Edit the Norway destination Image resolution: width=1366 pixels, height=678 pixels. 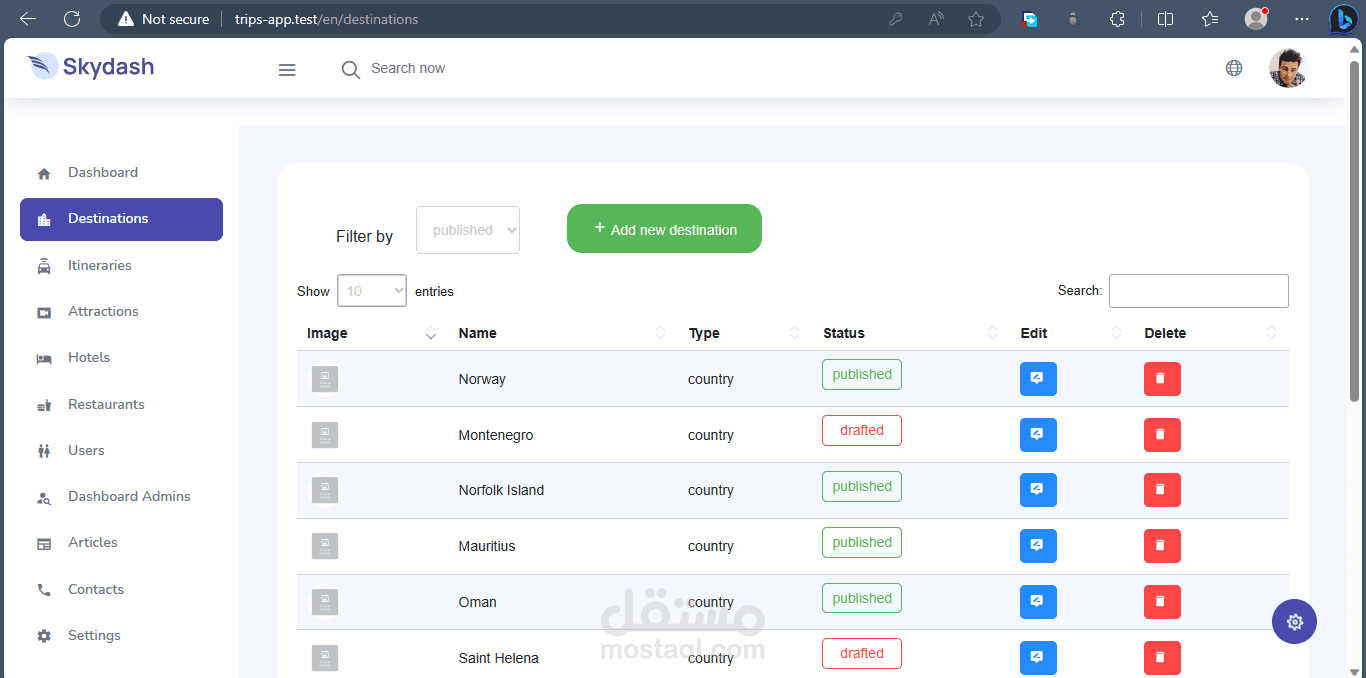coord(1038,379)
